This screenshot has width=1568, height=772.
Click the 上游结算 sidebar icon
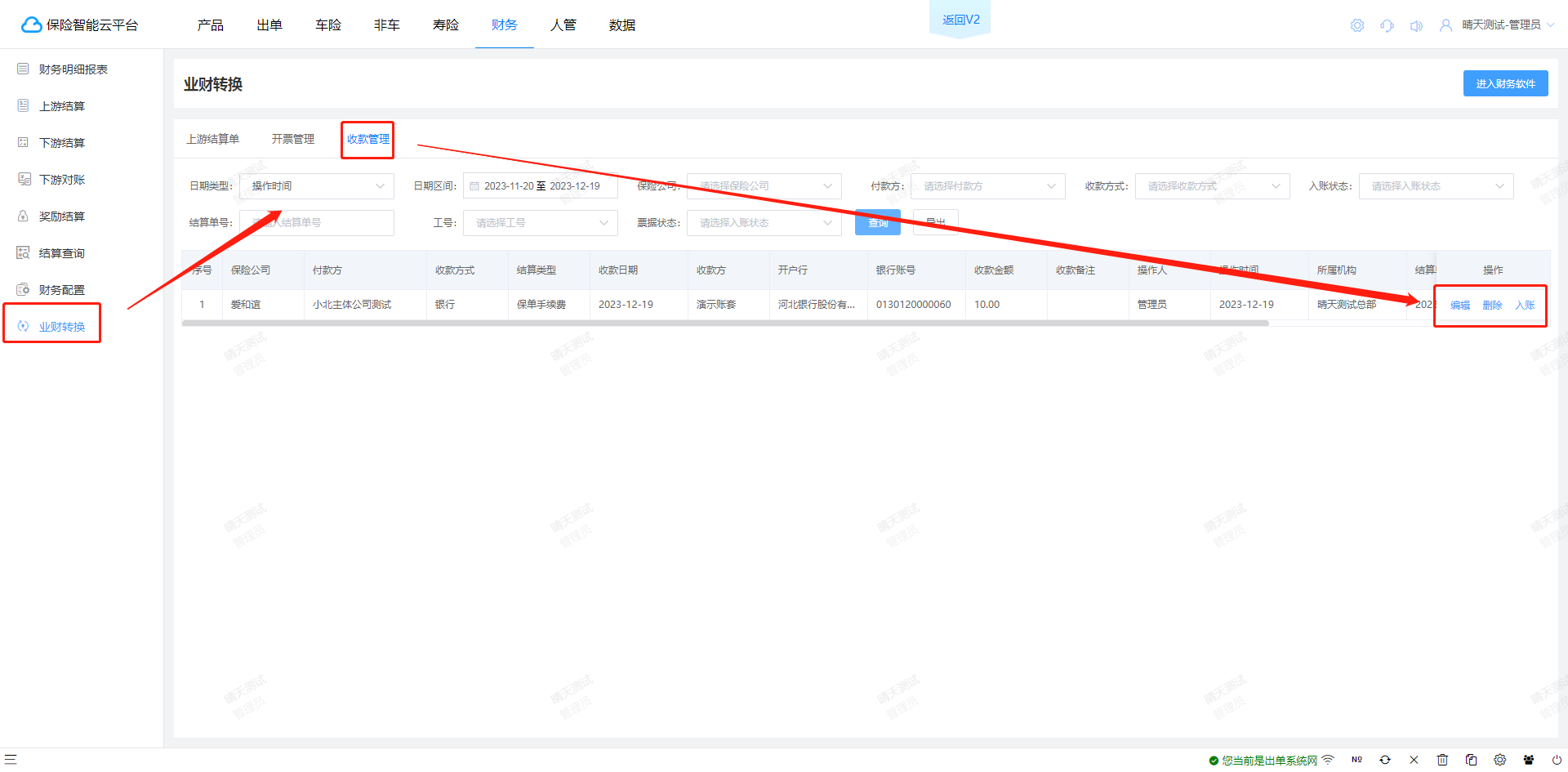pos(23,105)
